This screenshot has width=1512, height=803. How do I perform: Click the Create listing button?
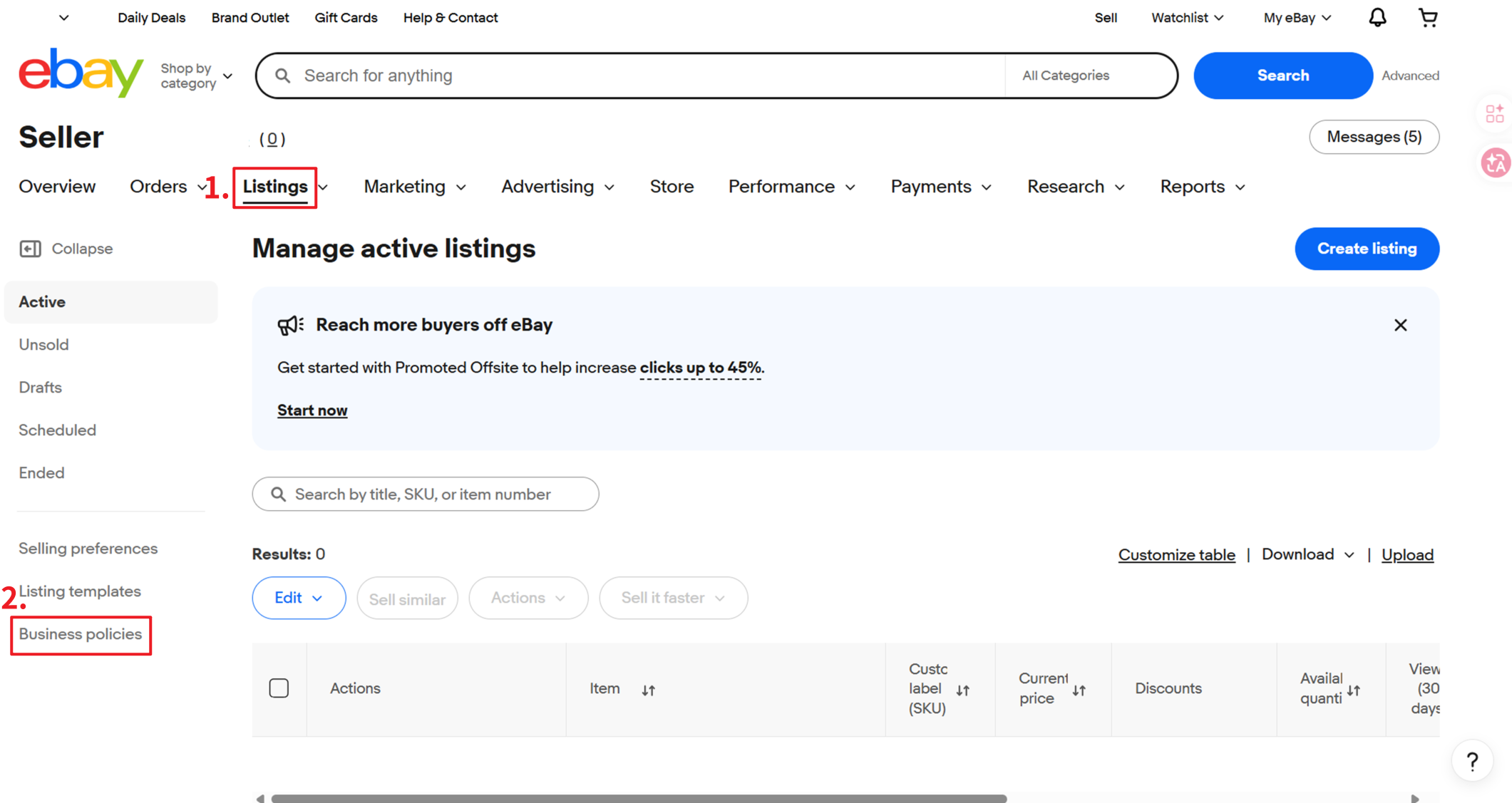point(1366,249)
